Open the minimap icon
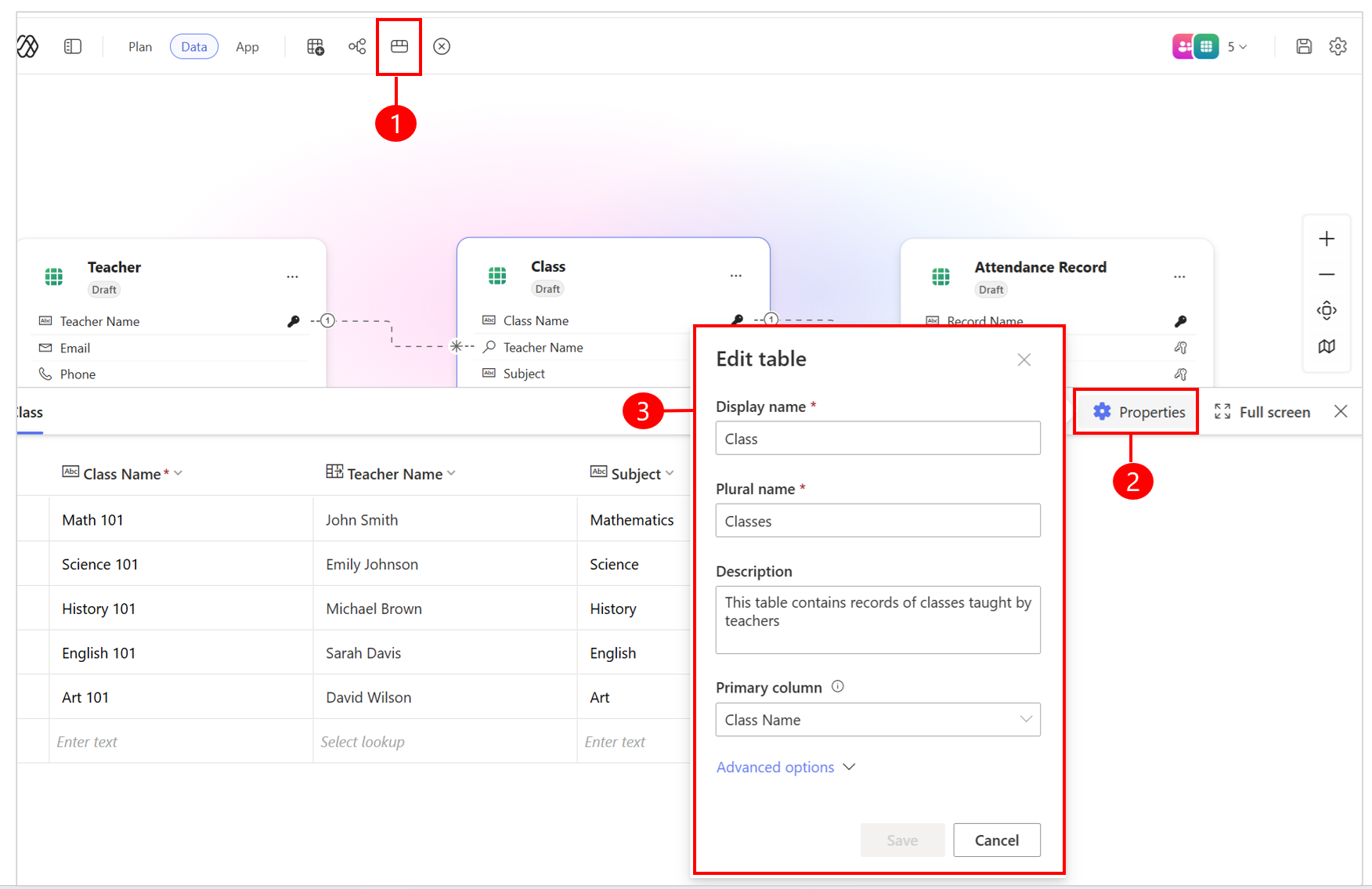 coord(1327,345)
